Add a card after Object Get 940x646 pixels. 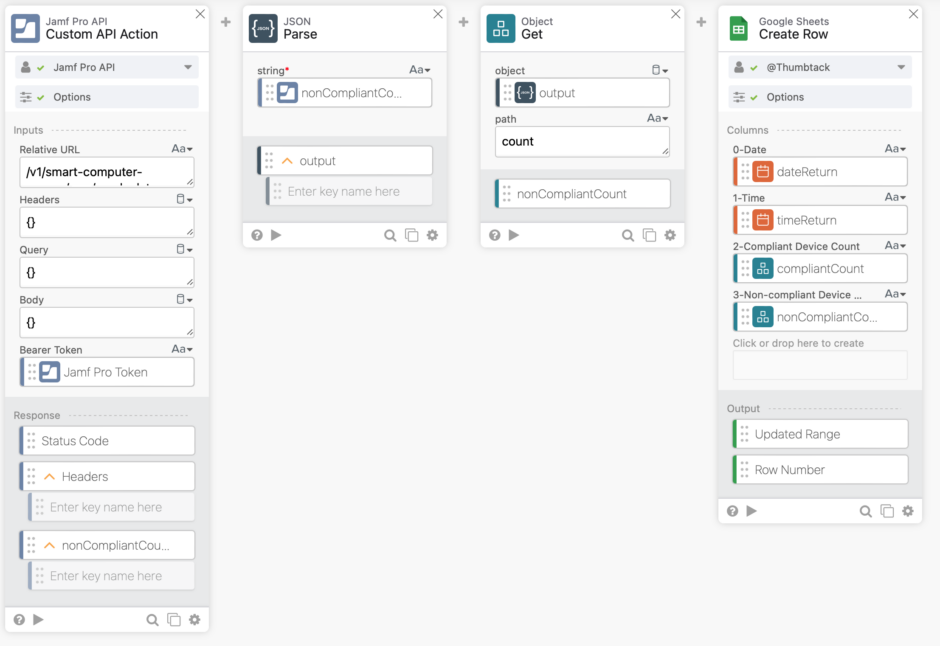701,22
